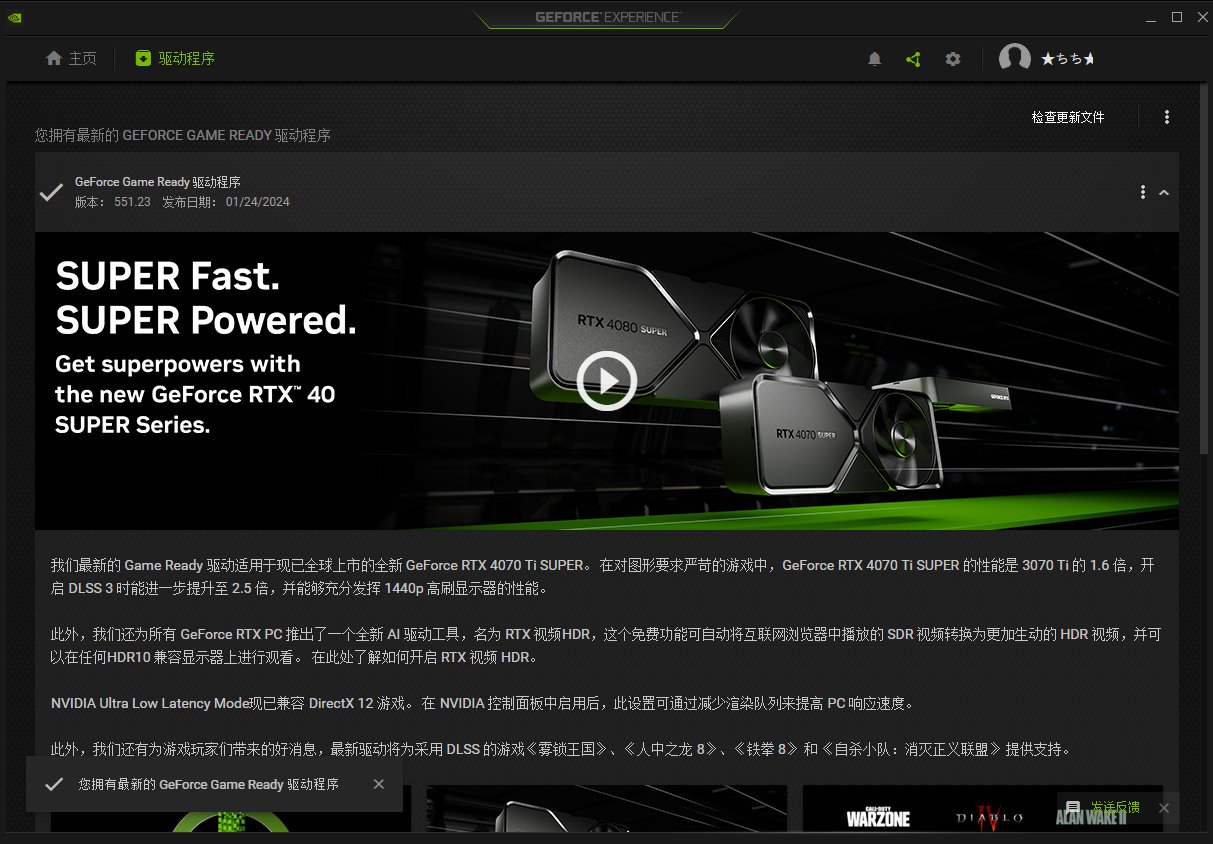Open the WARZONE and DIABLO thumbnail
The width and height of the screenshot is (1213, 844).
983,808
